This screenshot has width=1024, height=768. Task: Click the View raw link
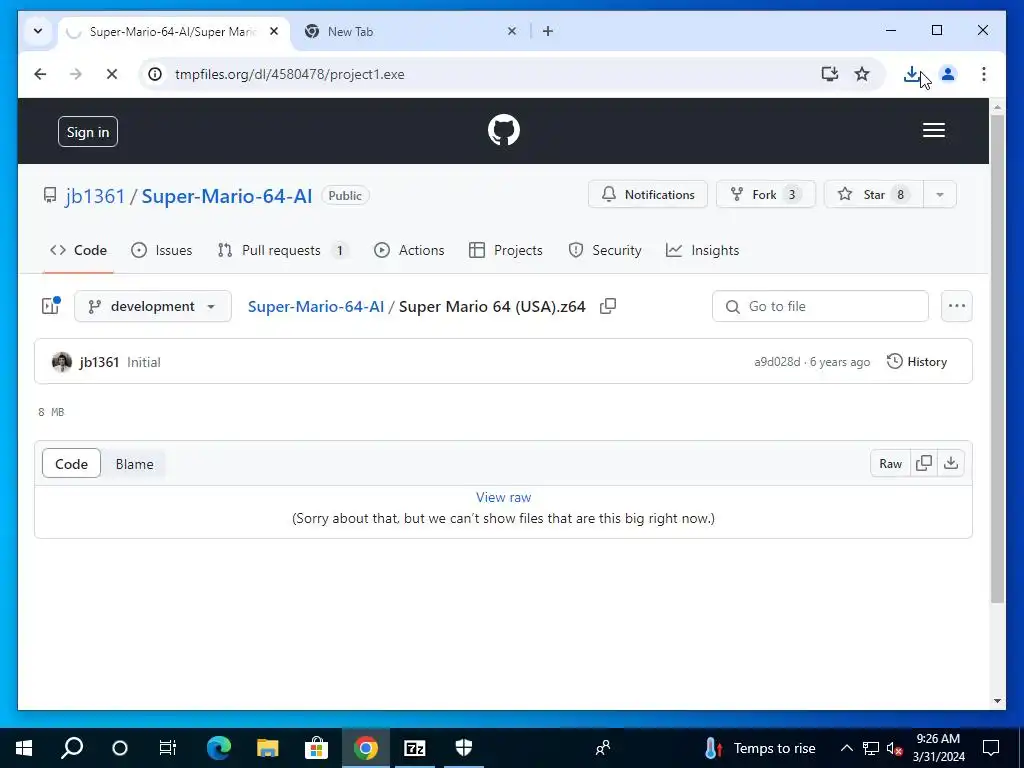pos(504,498)
